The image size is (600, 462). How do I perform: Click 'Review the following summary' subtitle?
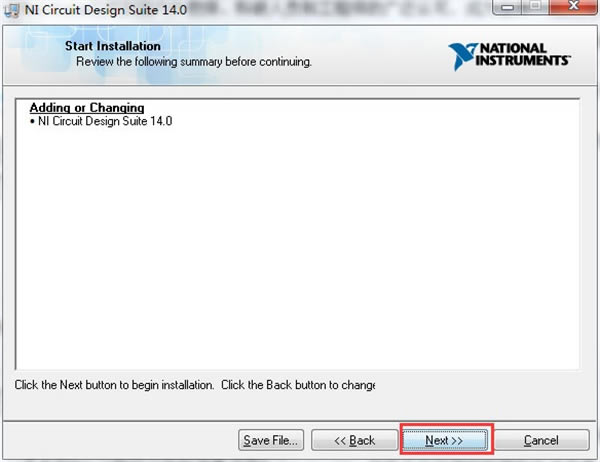point(194,61)
